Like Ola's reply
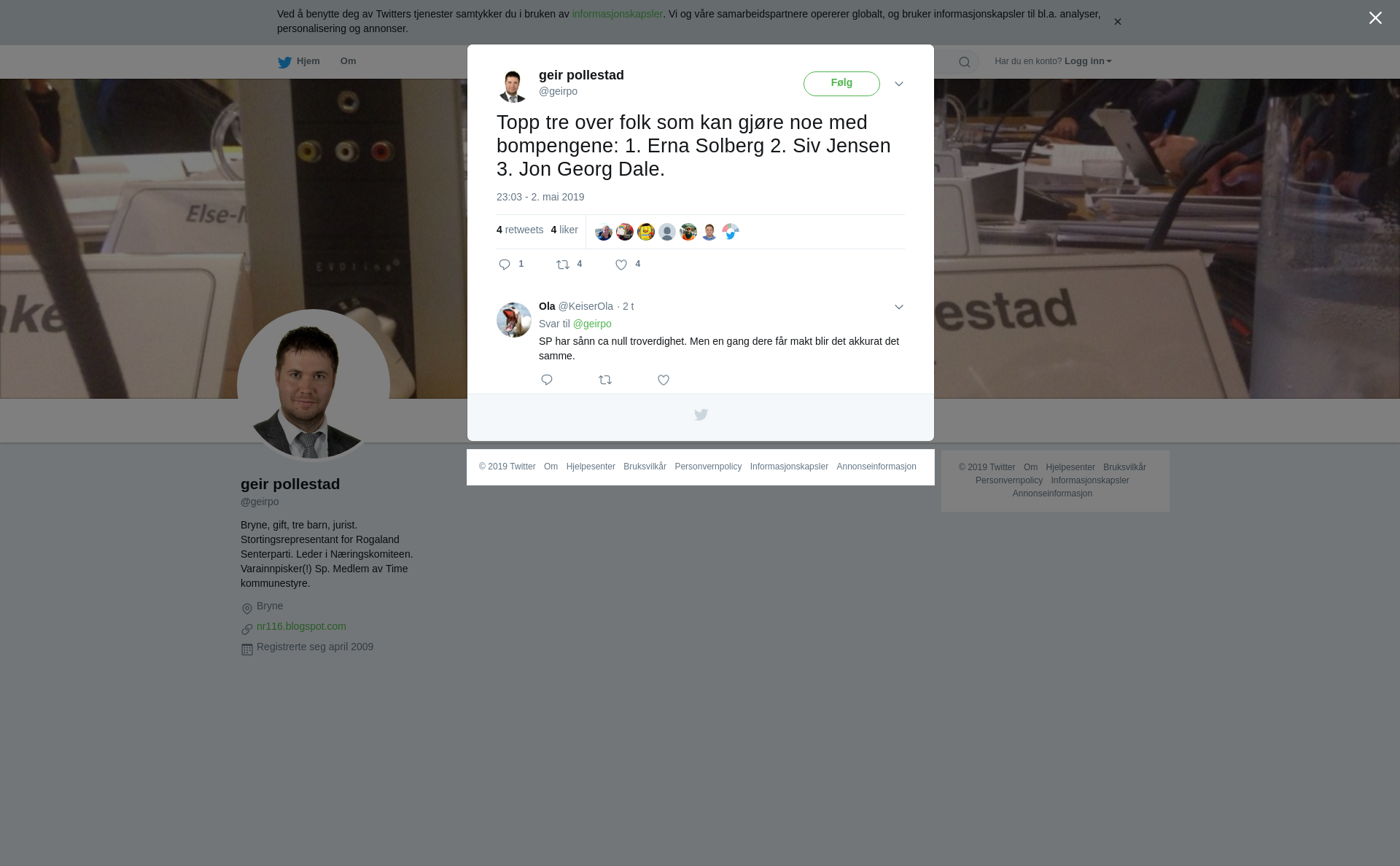 (664, 380)
